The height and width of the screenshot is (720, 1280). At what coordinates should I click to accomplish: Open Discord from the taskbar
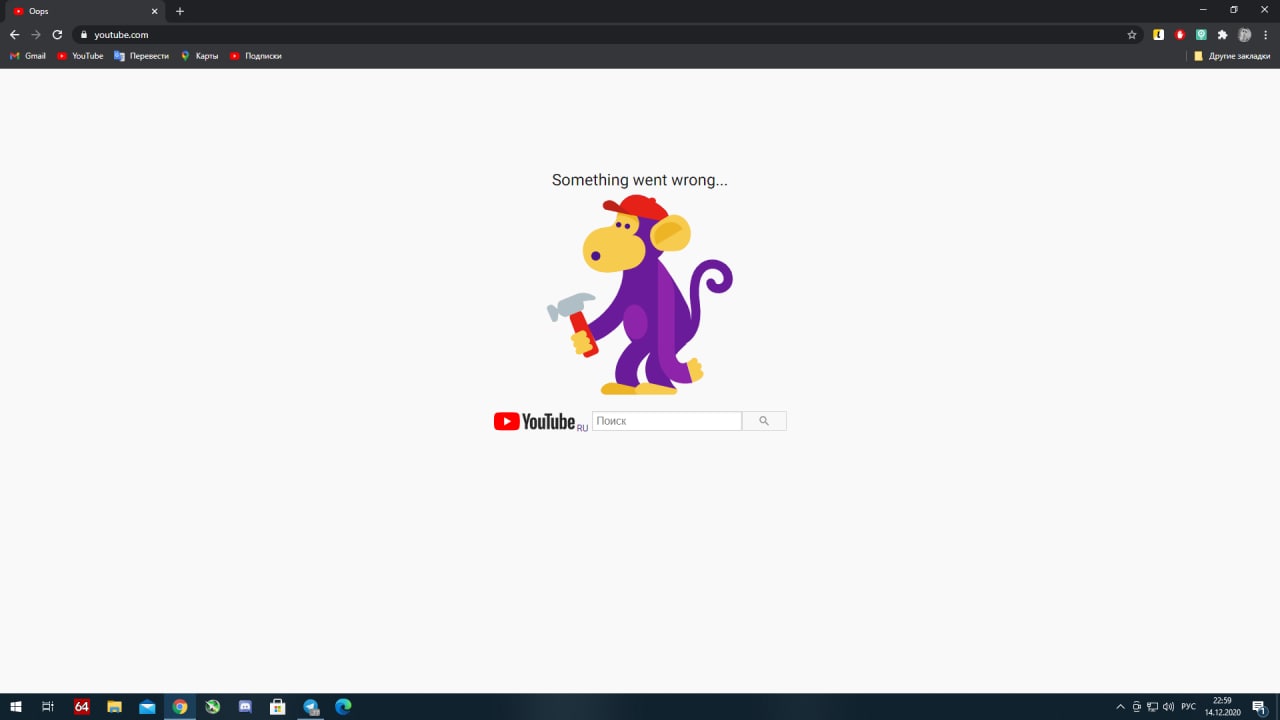[x=245, y=706]
